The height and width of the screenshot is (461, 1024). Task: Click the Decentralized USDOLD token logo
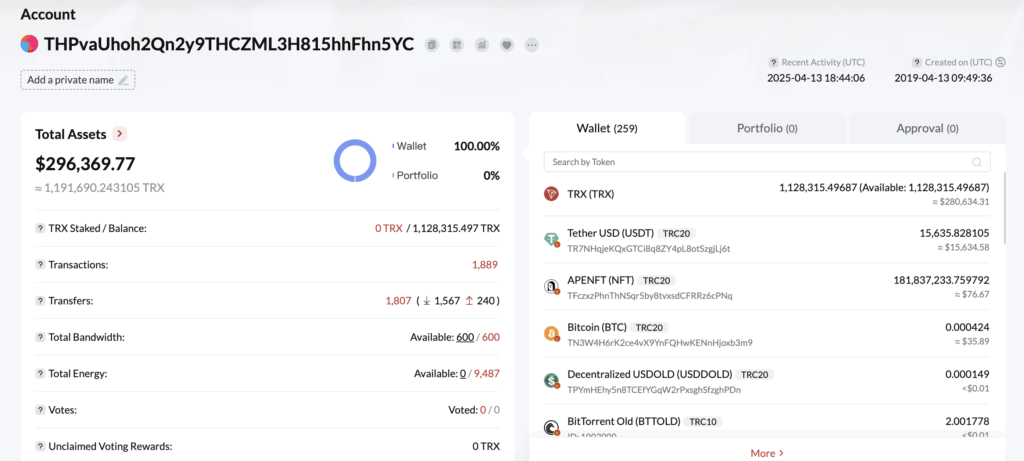pyautogui.click(x=551, y=381)
